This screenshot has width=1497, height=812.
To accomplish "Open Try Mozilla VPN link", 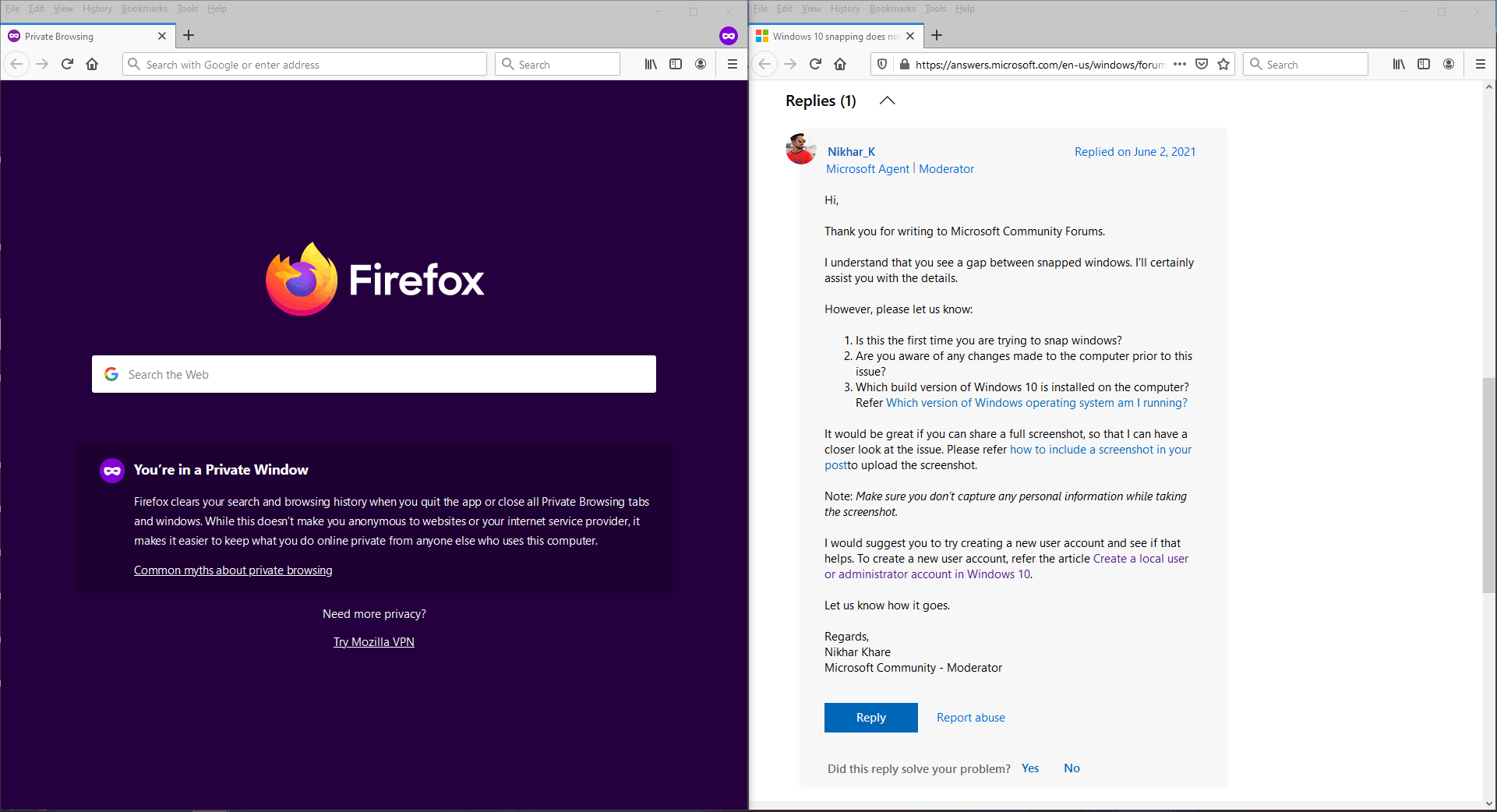I will click(x=374, y=642).
